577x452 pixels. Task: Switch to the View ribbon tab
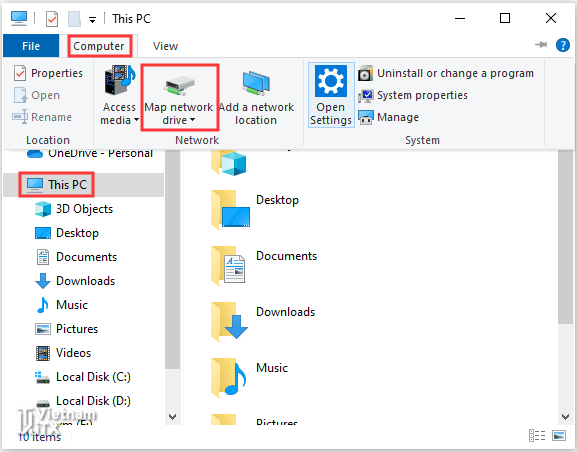166,46
